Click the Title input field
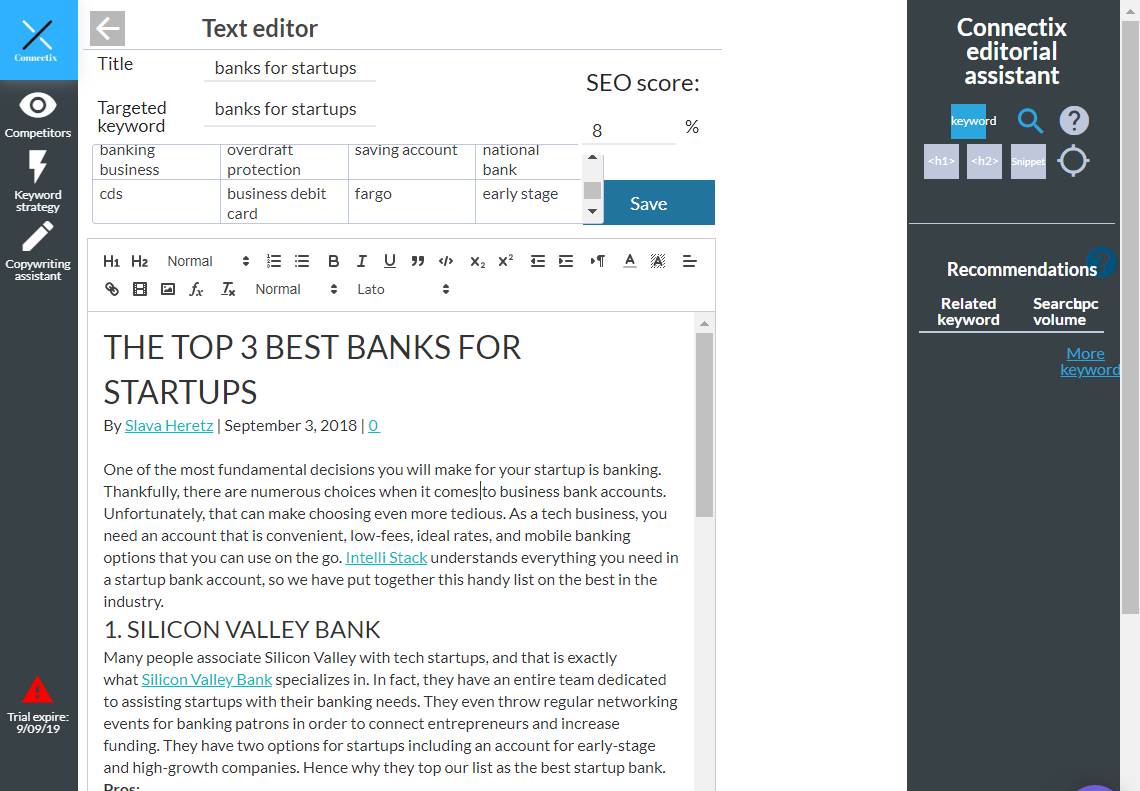 point(290,68)
